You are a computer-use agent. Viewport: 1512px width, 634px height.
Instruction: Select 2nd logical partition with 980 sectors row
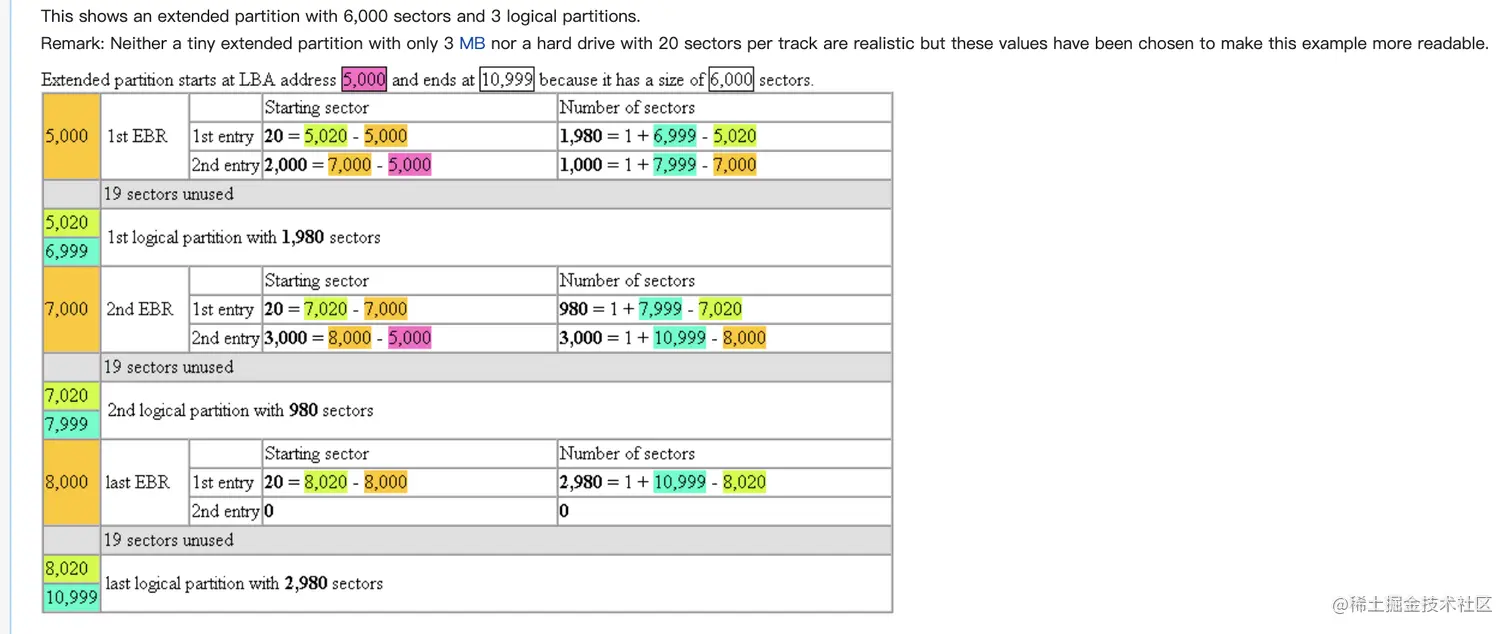pos(496,410)
